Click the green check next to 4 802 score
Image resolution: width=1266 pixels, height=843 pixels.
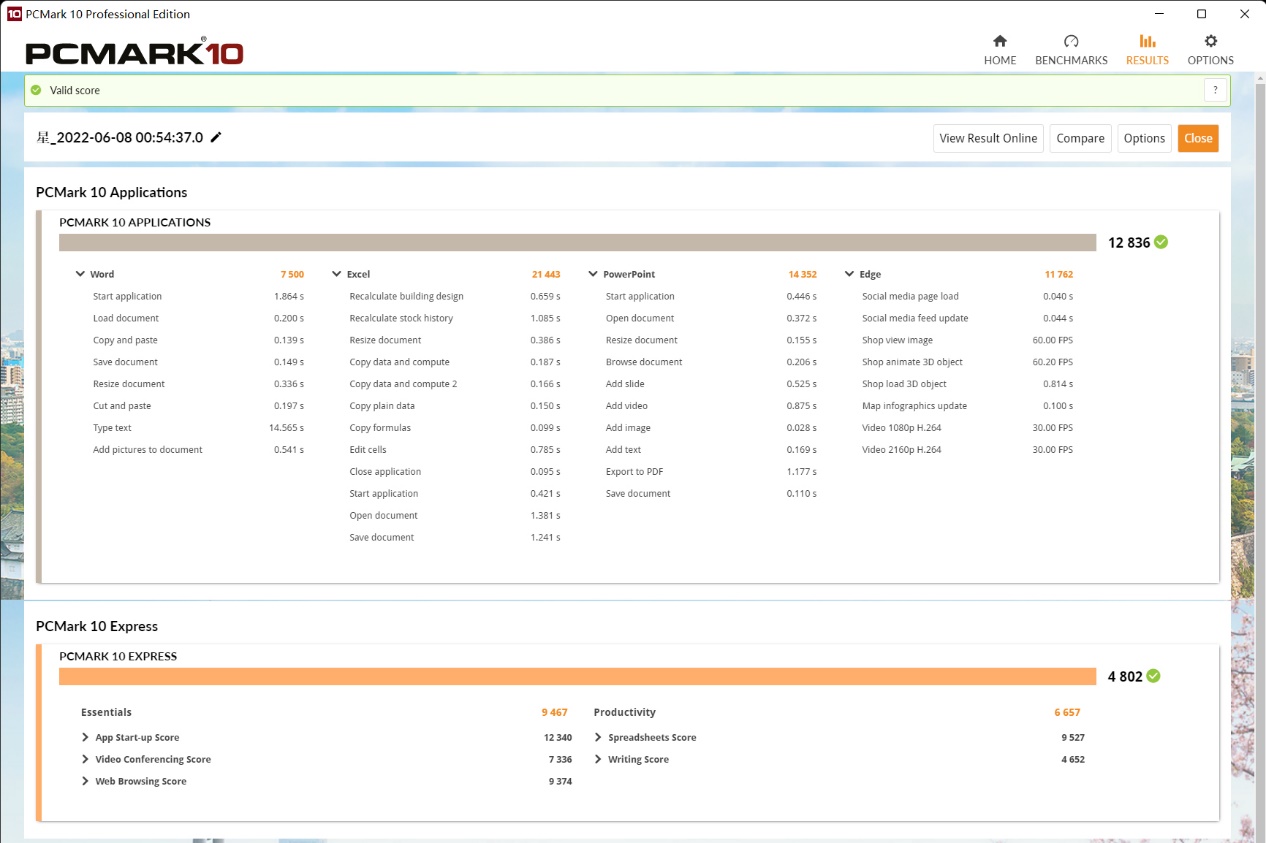1153,676
